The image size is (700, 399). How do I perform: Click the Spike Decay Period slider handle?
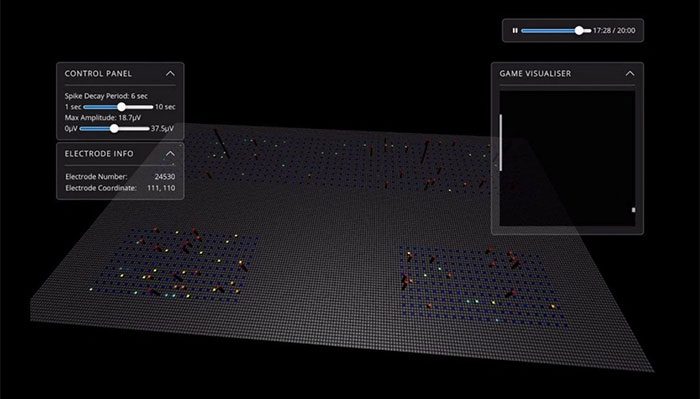point(121,107)
